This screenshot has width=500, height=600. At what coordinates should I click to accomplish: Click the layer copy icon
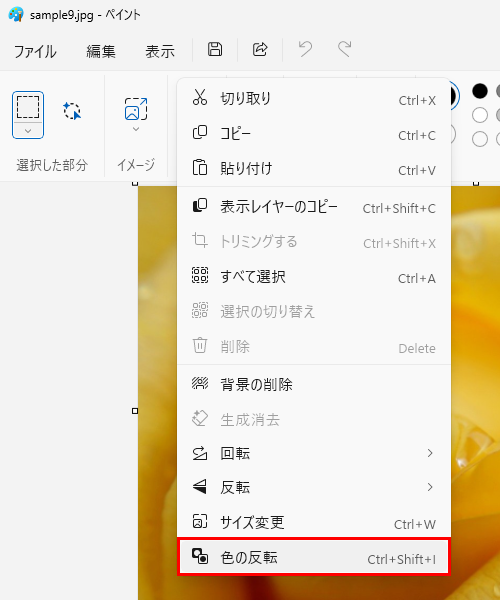pyautogui.click(x=200, y=205)
